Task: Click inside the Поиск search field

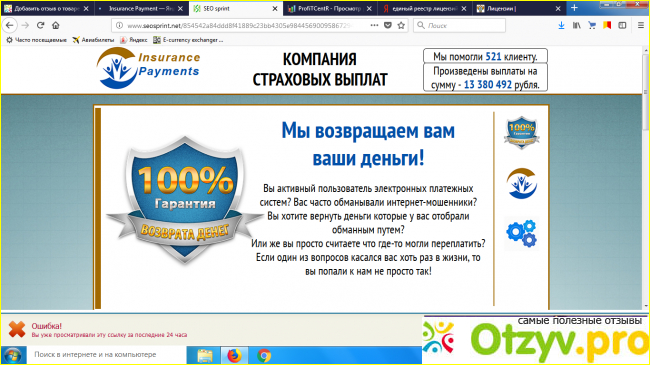Action: coord(459,25)
